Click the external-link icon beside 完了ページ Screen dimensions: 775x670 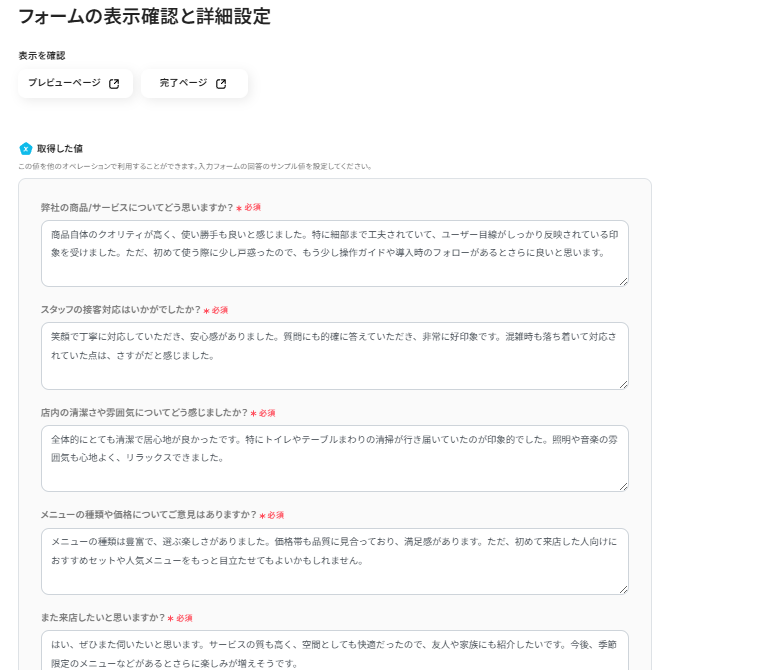point(221,84)
